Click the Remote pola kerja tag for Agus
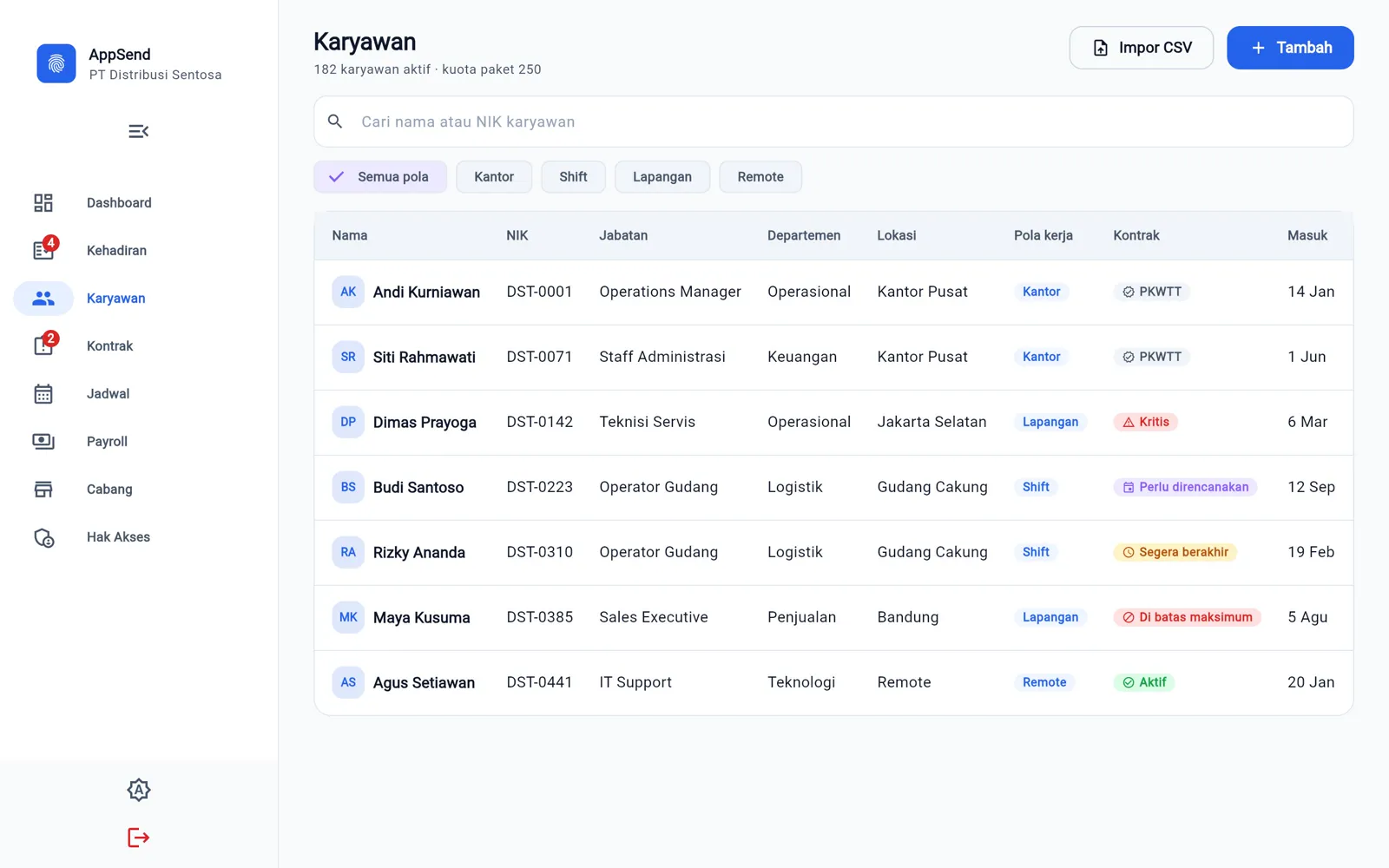The image size is (1389, 868). click(x=1044, y=682)
